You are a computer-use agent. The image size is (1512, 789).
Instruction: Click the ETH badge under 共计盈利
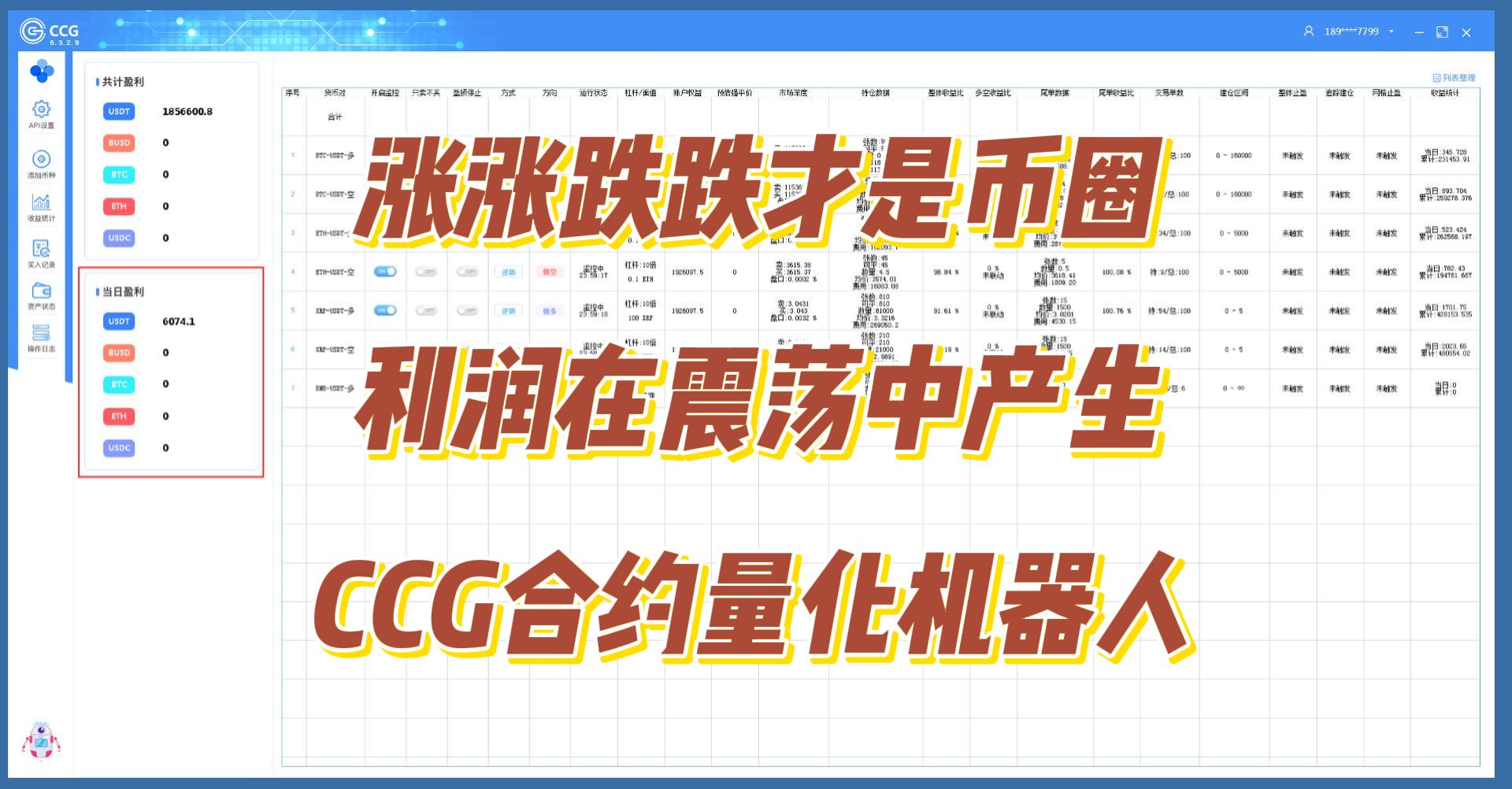119,206
